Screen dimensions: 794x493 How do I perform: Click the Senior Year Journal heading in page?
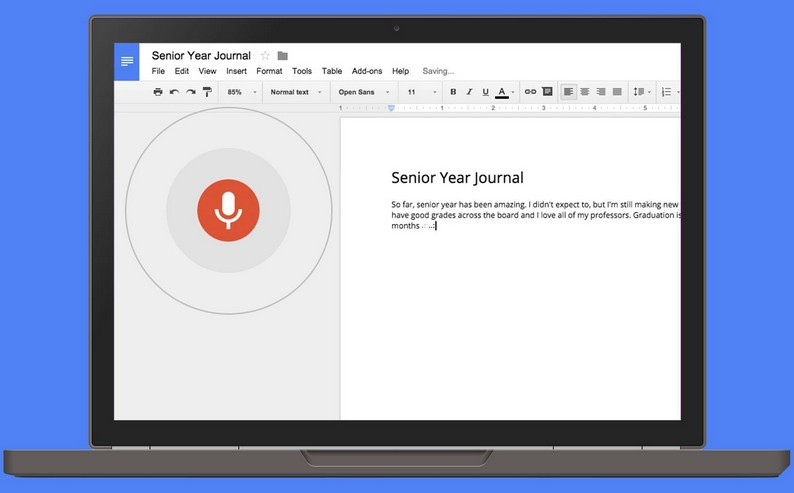click(x=457, y=178)
